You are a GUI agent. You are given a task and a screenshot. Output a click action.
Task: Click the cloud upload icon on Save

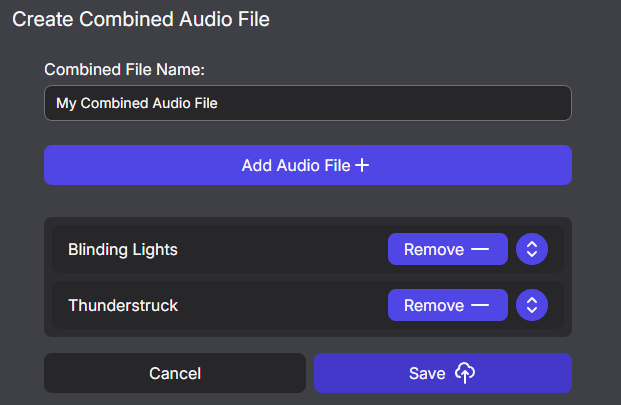coord(465,373)
